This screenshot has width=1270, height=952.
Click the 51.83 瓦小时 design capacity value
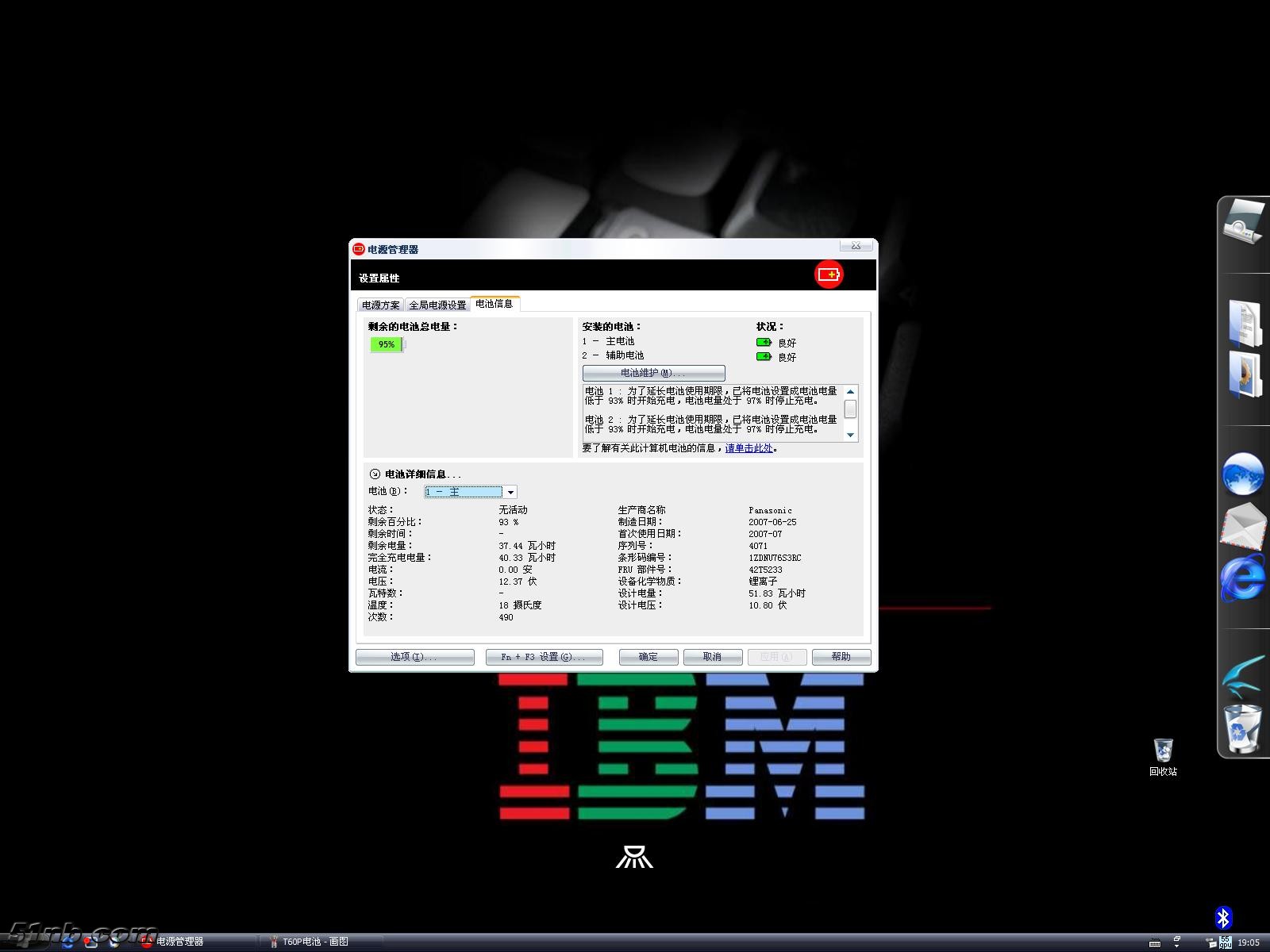coord(776,593)
